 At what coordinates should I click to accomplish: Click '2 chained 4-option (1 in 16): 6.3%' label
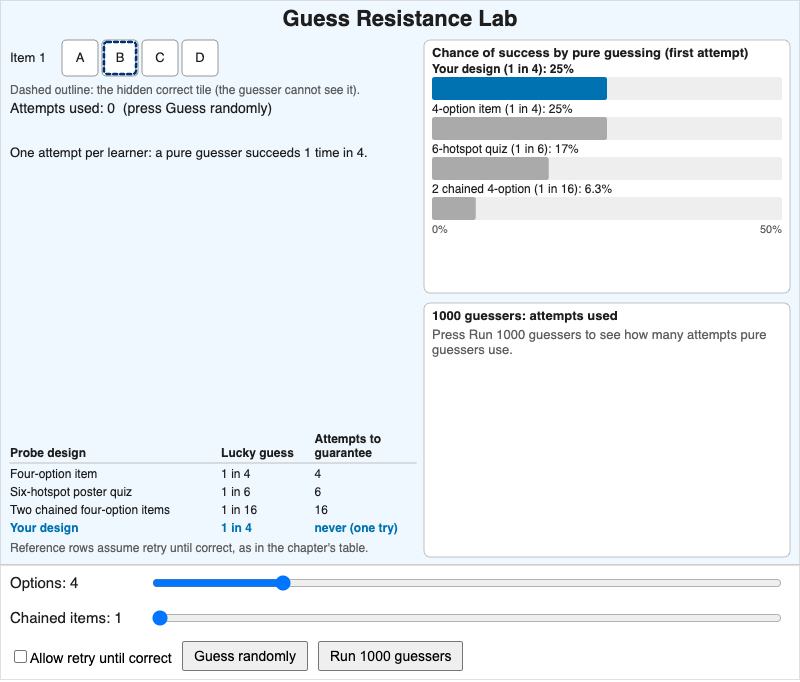[x=522, y=189]
